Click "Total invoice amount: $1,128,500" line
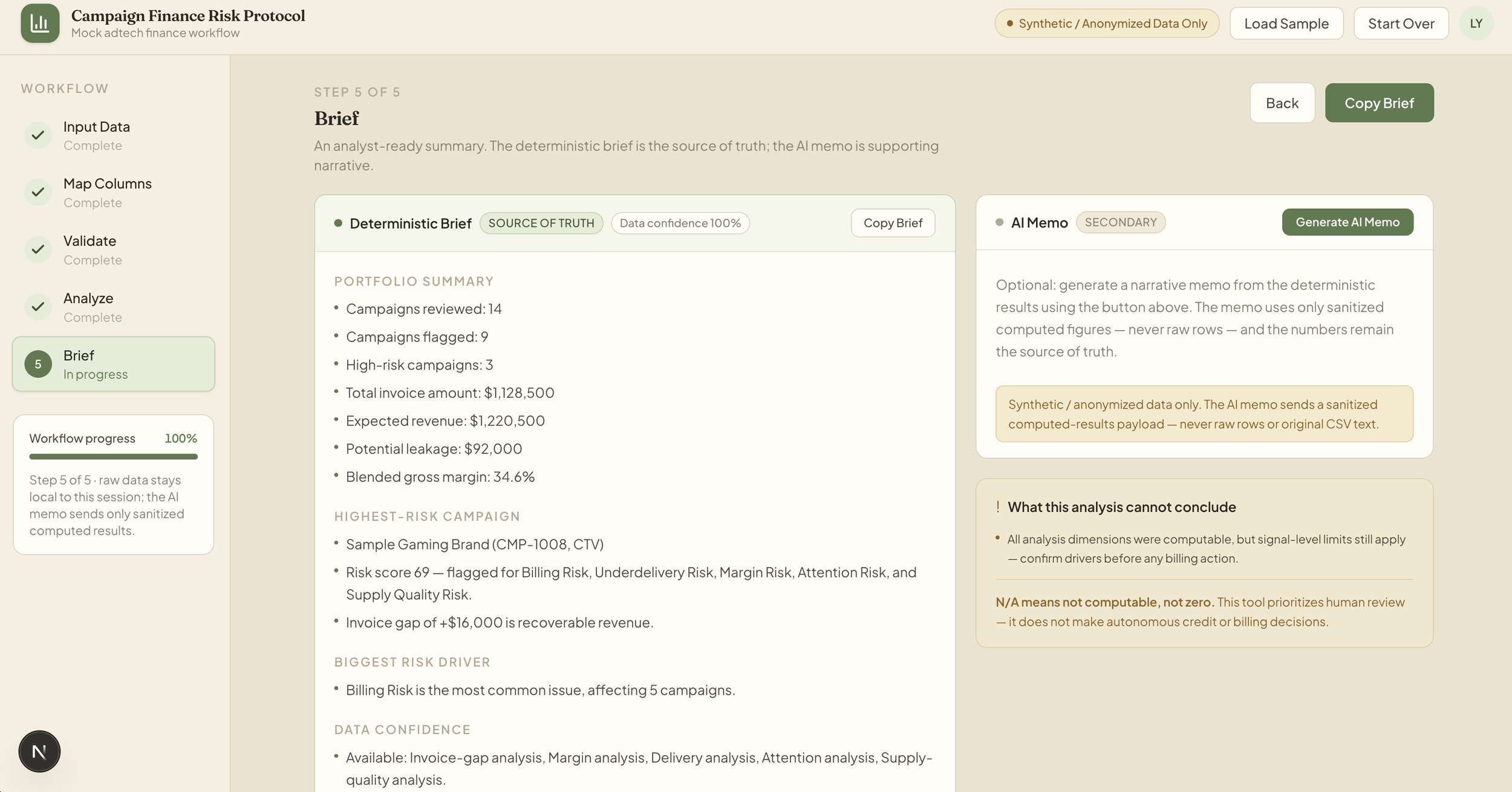The width and height of the screenshot is (1512, 792). 449,393
